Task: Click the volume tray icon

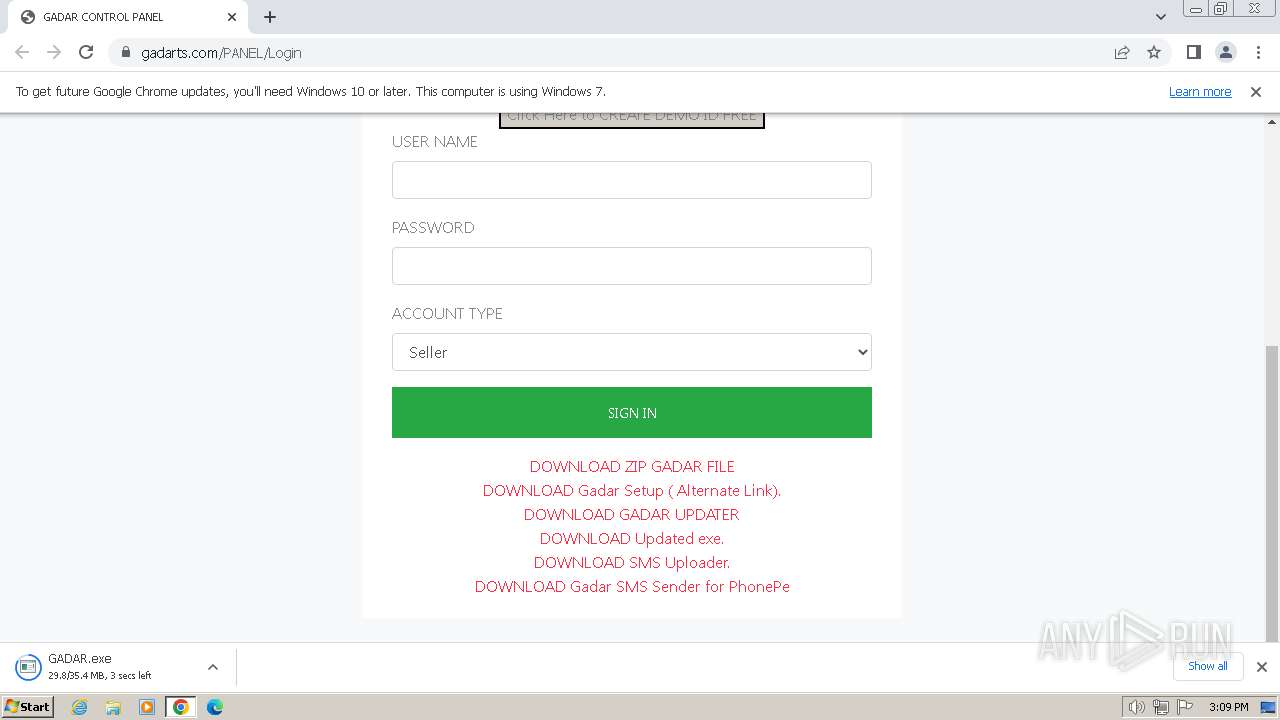Action: [1137, 707]
